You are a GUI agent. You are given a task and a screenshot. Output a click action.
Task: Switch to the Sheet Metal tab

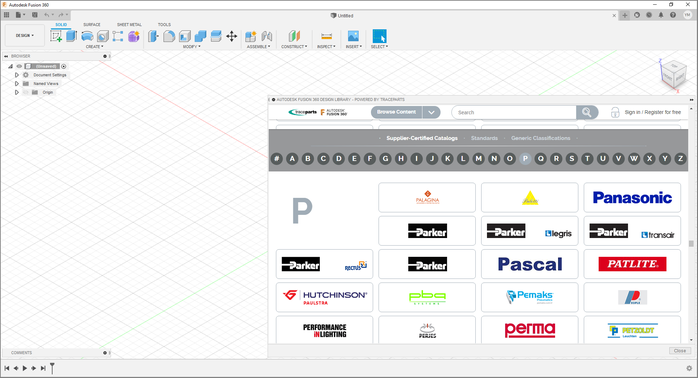click(129, 24)
